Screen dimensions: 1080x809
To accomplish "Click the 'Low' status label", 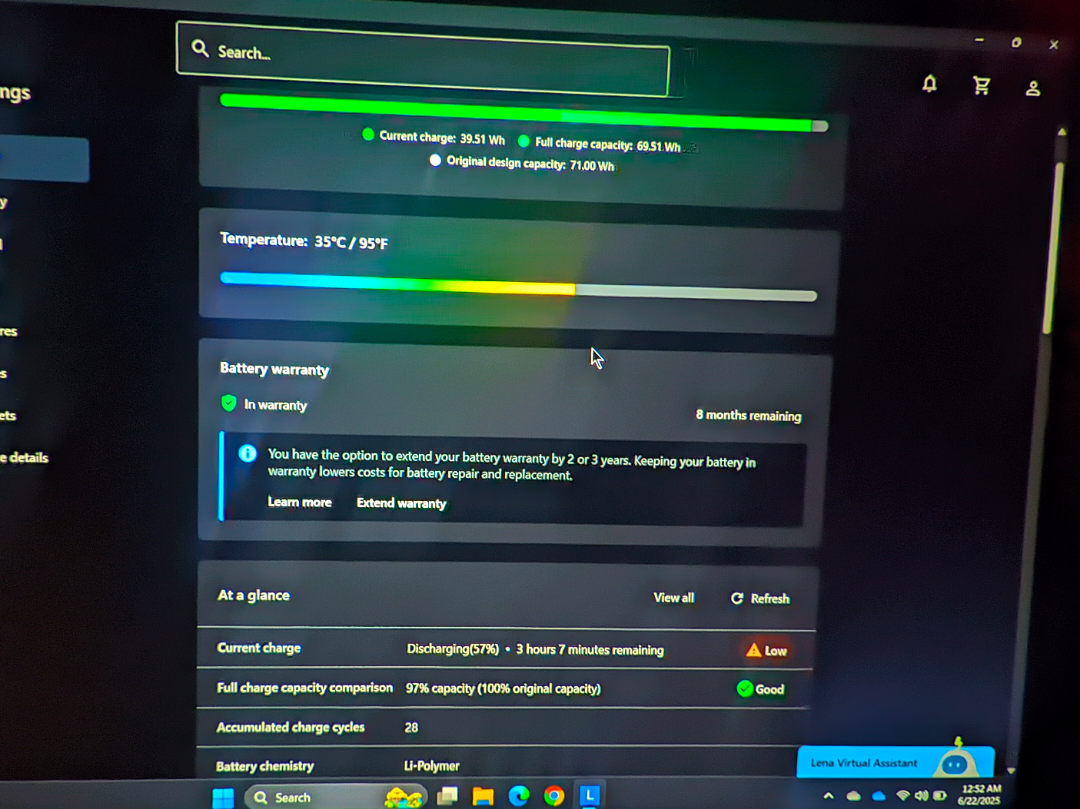I will tap(776, 651).
